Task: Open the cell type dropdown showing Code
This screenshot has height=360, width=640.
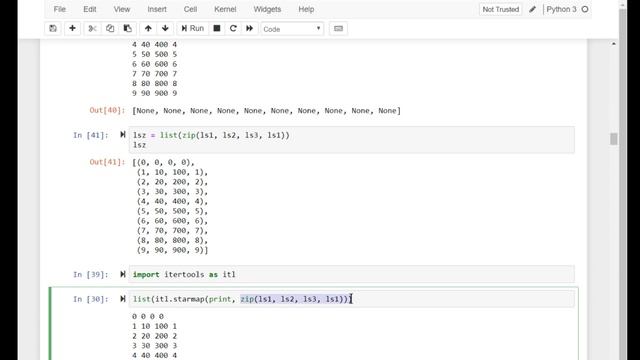Action: pos(292,29)
